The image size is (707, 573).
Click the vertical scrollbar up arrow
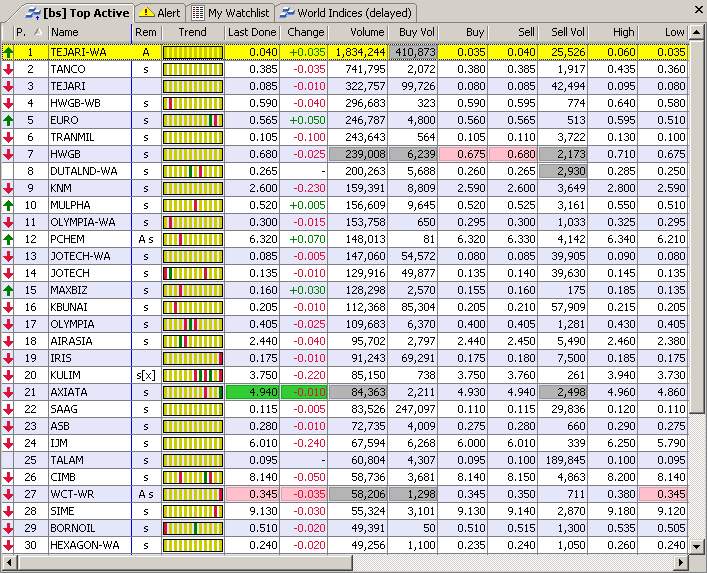click(x=697, y=32)
